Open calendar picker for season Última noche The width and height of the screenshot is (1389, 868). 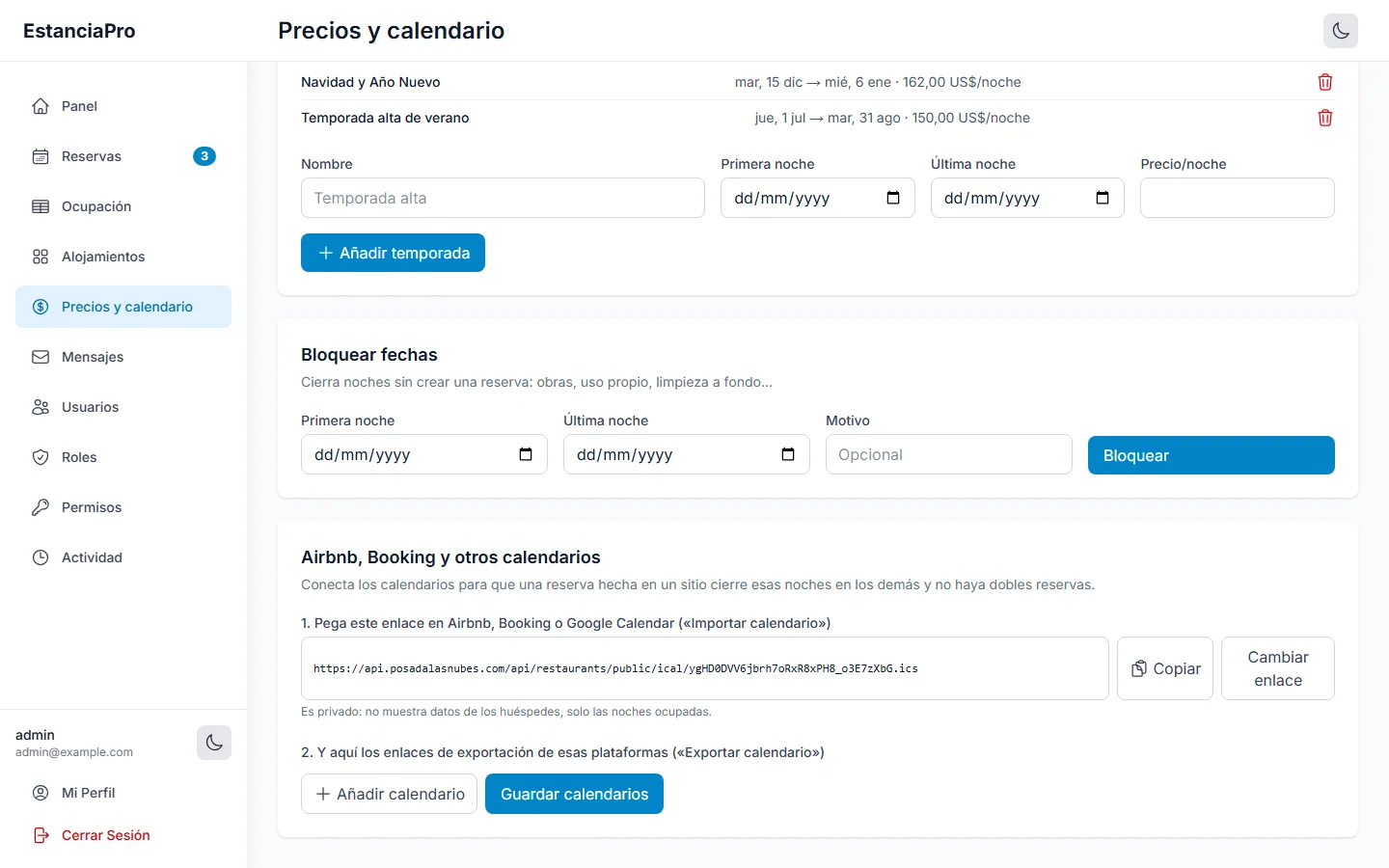pyautogui.click(x=1103, y=198)
